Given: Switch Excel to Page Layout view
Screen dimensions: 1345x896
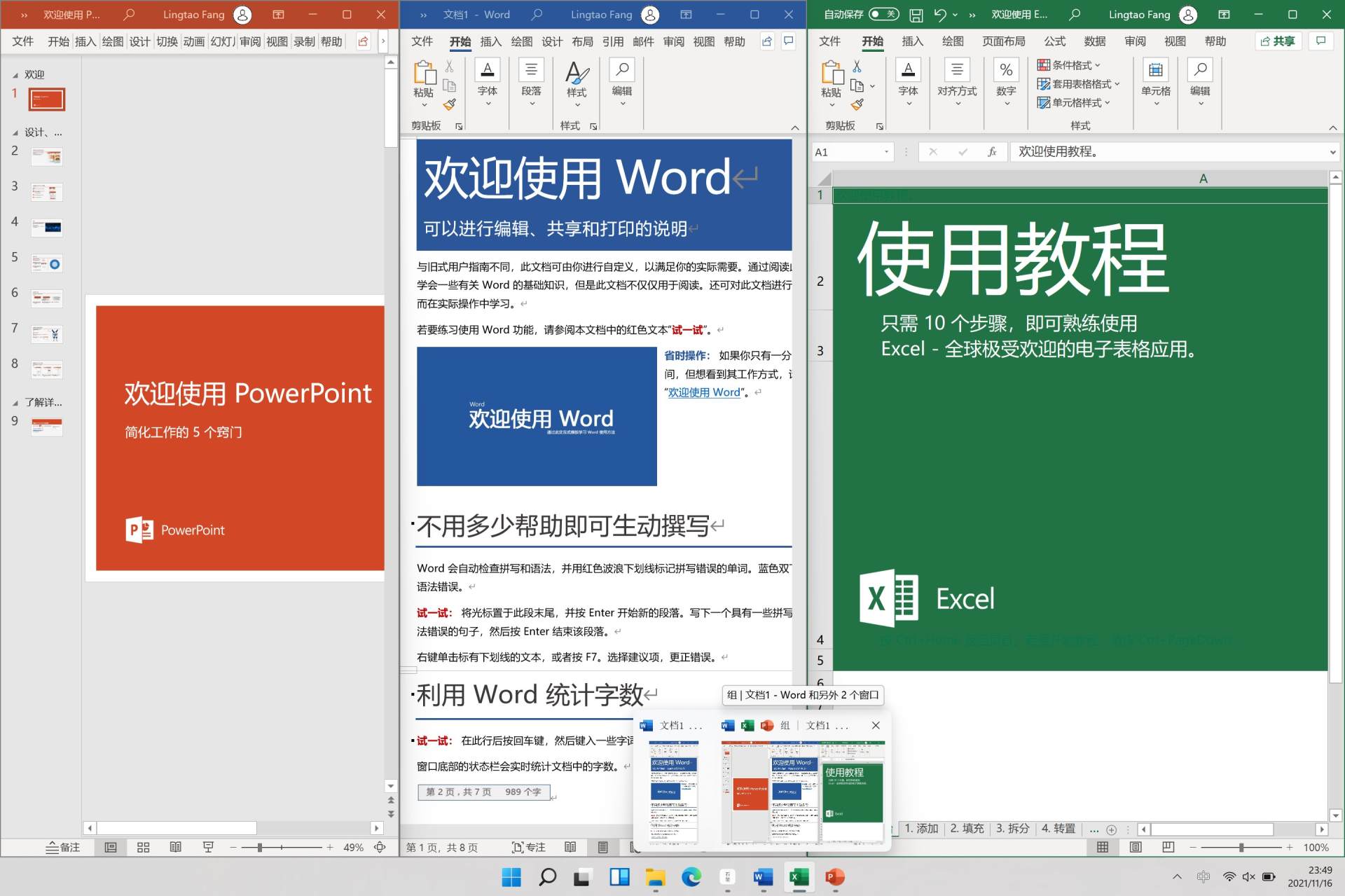Looking at the screenshot, I should (x=1136, y=847).
